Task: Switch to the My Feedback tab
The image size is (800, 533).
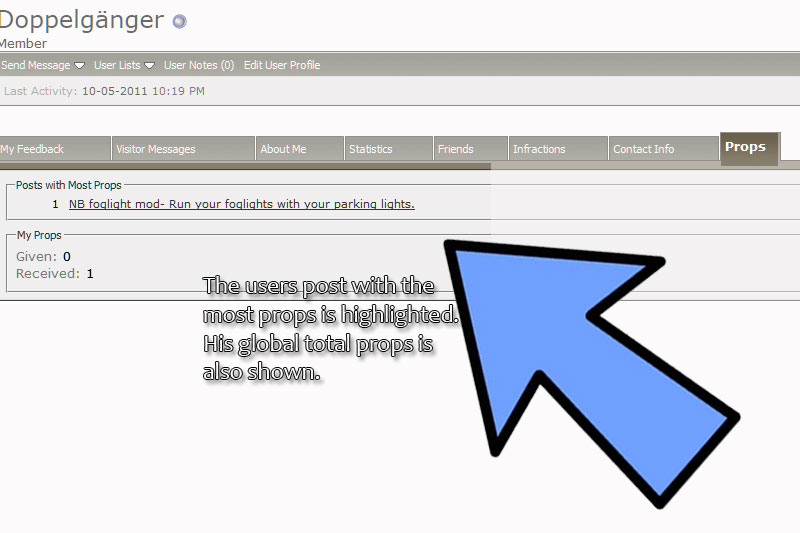Action: [32, 149]
